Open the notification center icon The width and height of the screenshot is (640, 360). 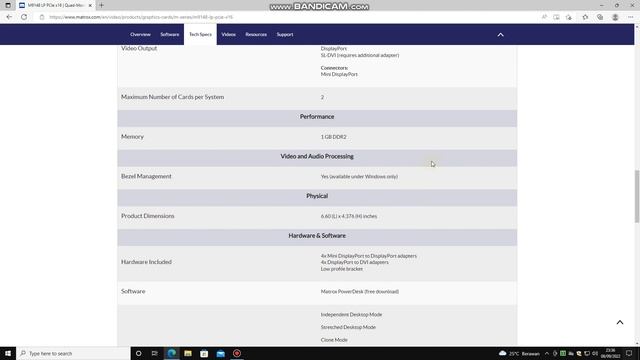click(x=629, y=353)
